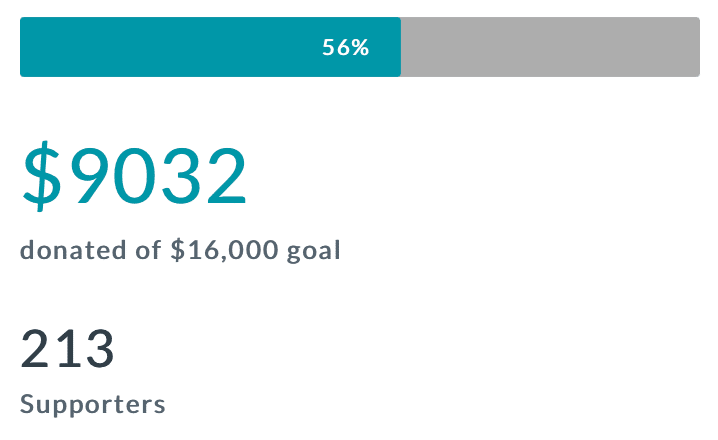The image size is (718, 440).
Task: Click the right end of the gray progress track
Action: coord(695,47)
